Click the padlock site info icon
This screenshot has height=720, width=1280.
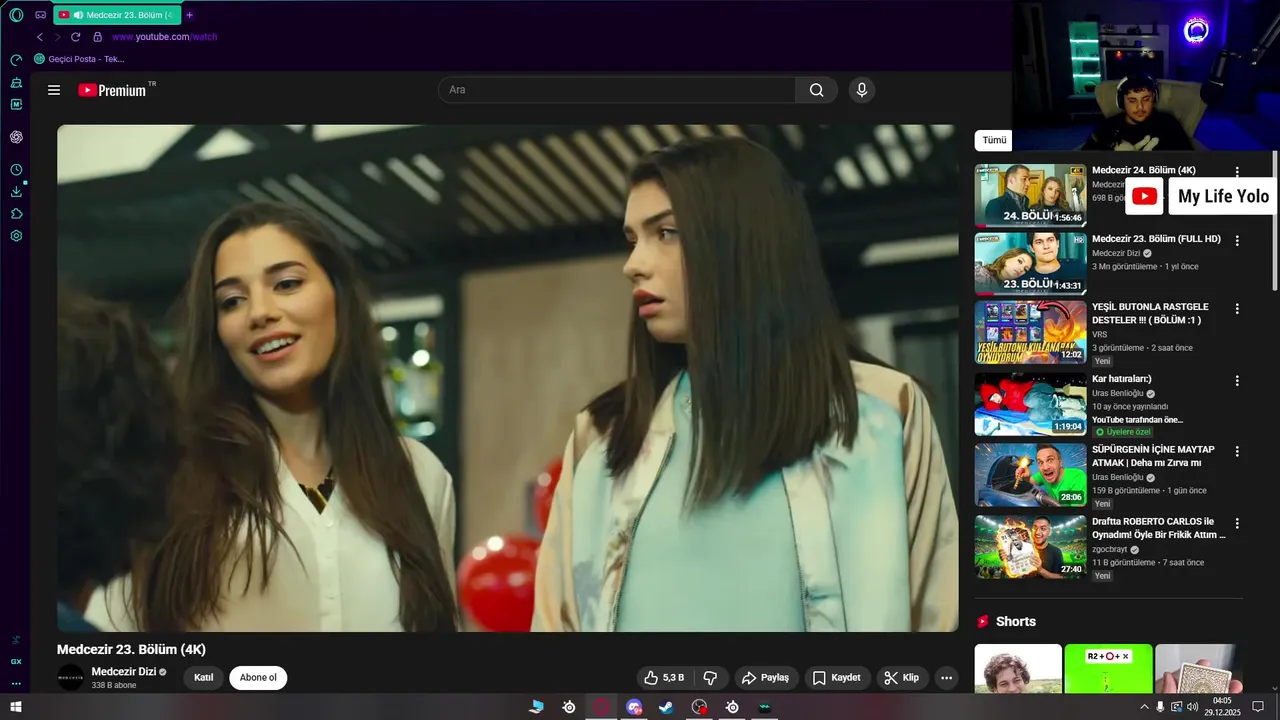pos(97,37)
